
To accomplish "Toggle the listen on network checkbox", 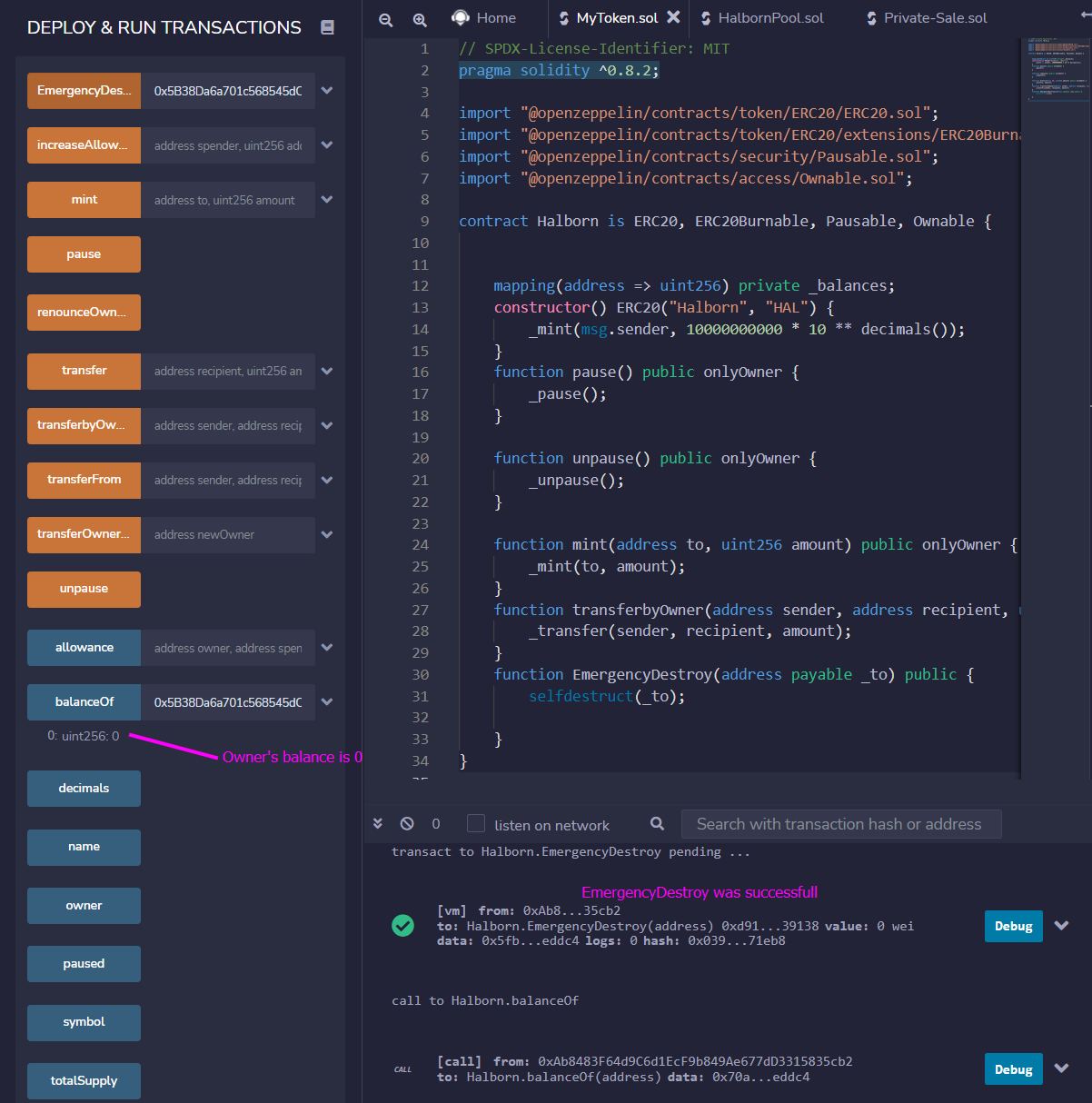I will pos(476,824).
